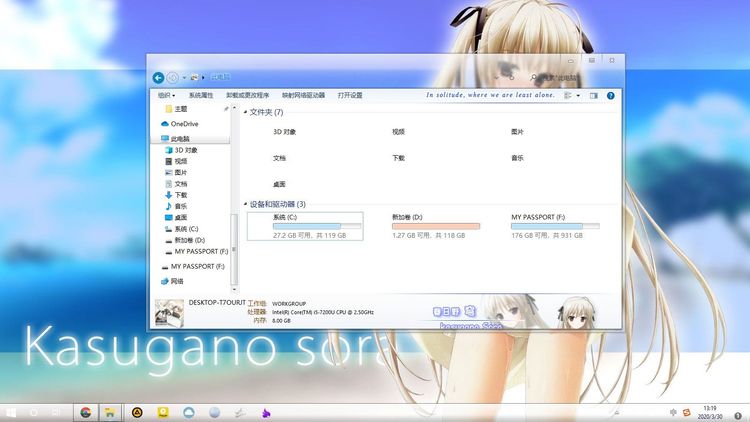750x422 pixels.
Task: Go back with the blue back arrow
Action: pyautogui.click(x=158, y=78)
